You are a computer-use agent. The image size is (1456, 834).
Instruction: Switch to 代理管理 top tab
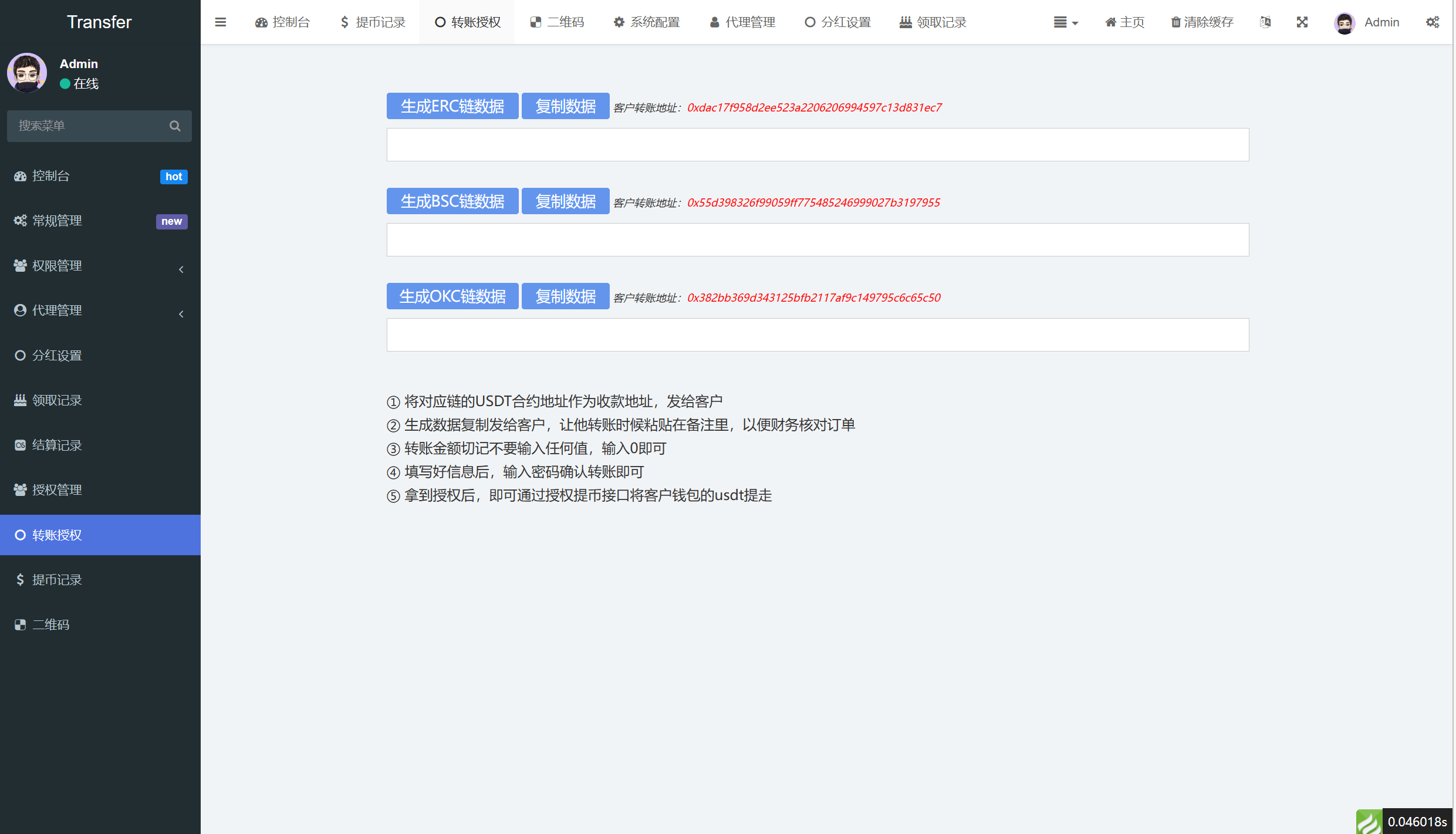742,22
